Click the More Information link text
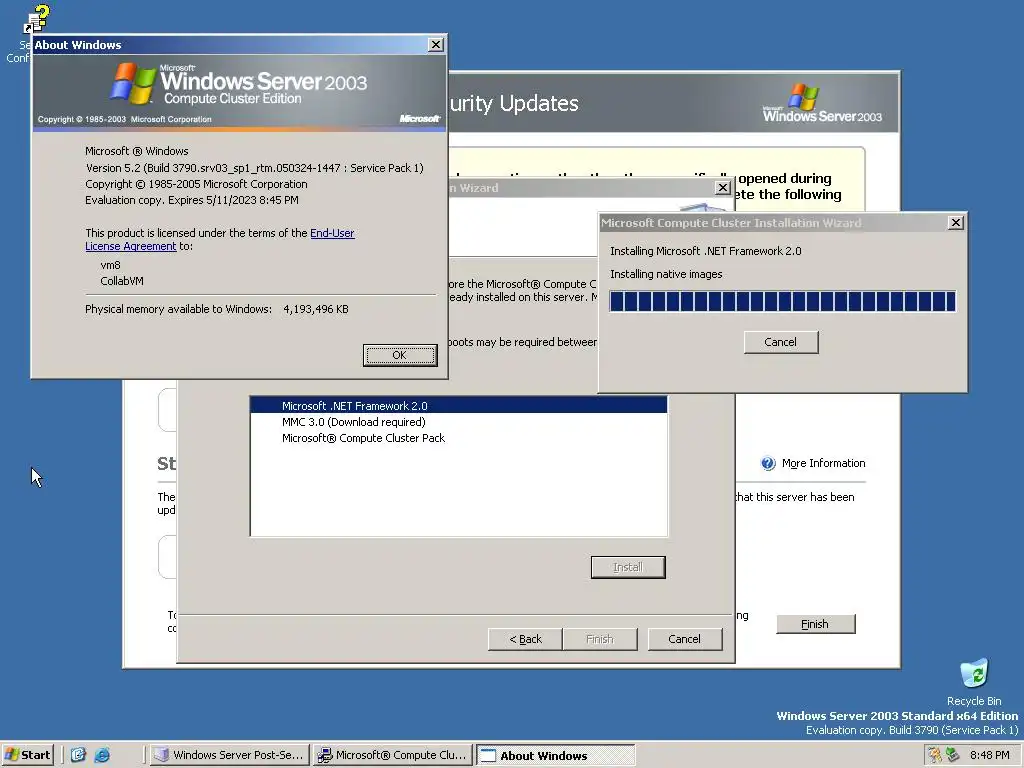The image size is (1024, 768). [x=824, y=463]
